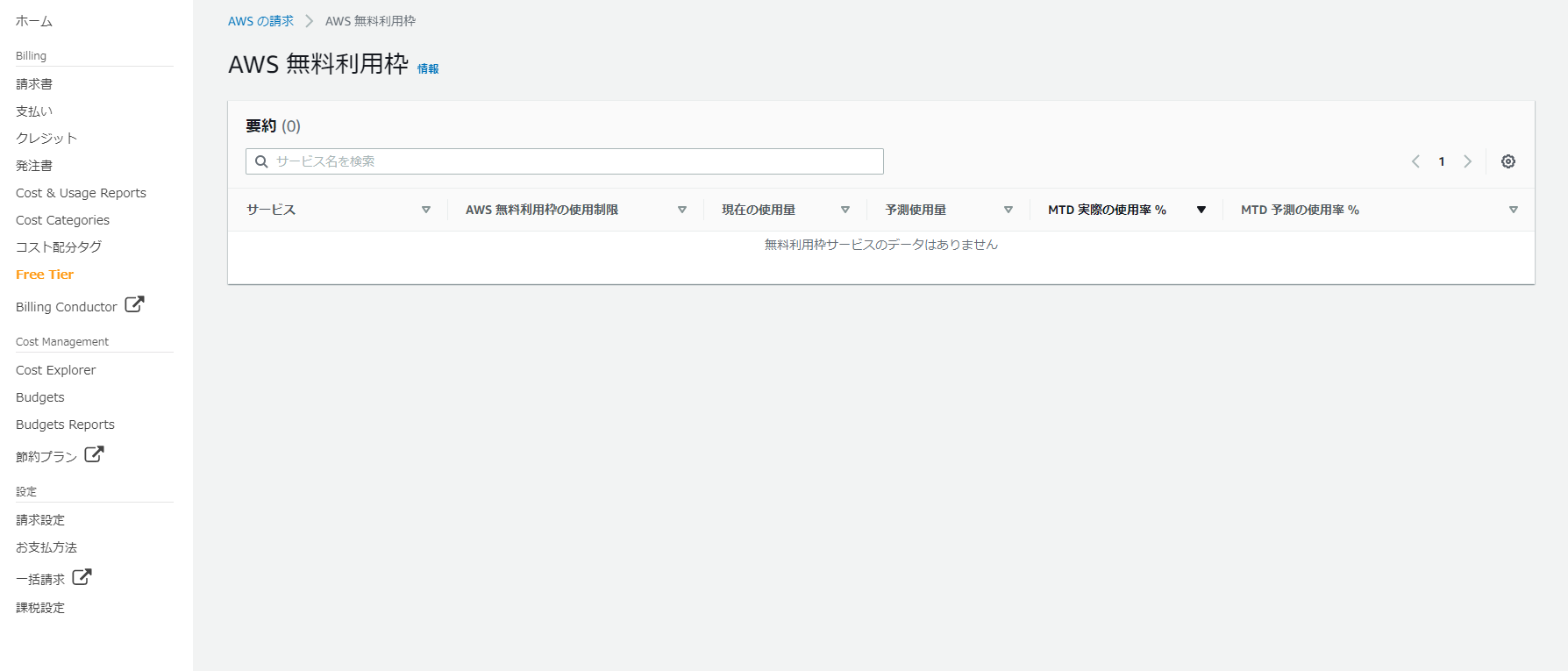
Task: Open Cost Explorer in the sidebar
Action: [56, 370]
